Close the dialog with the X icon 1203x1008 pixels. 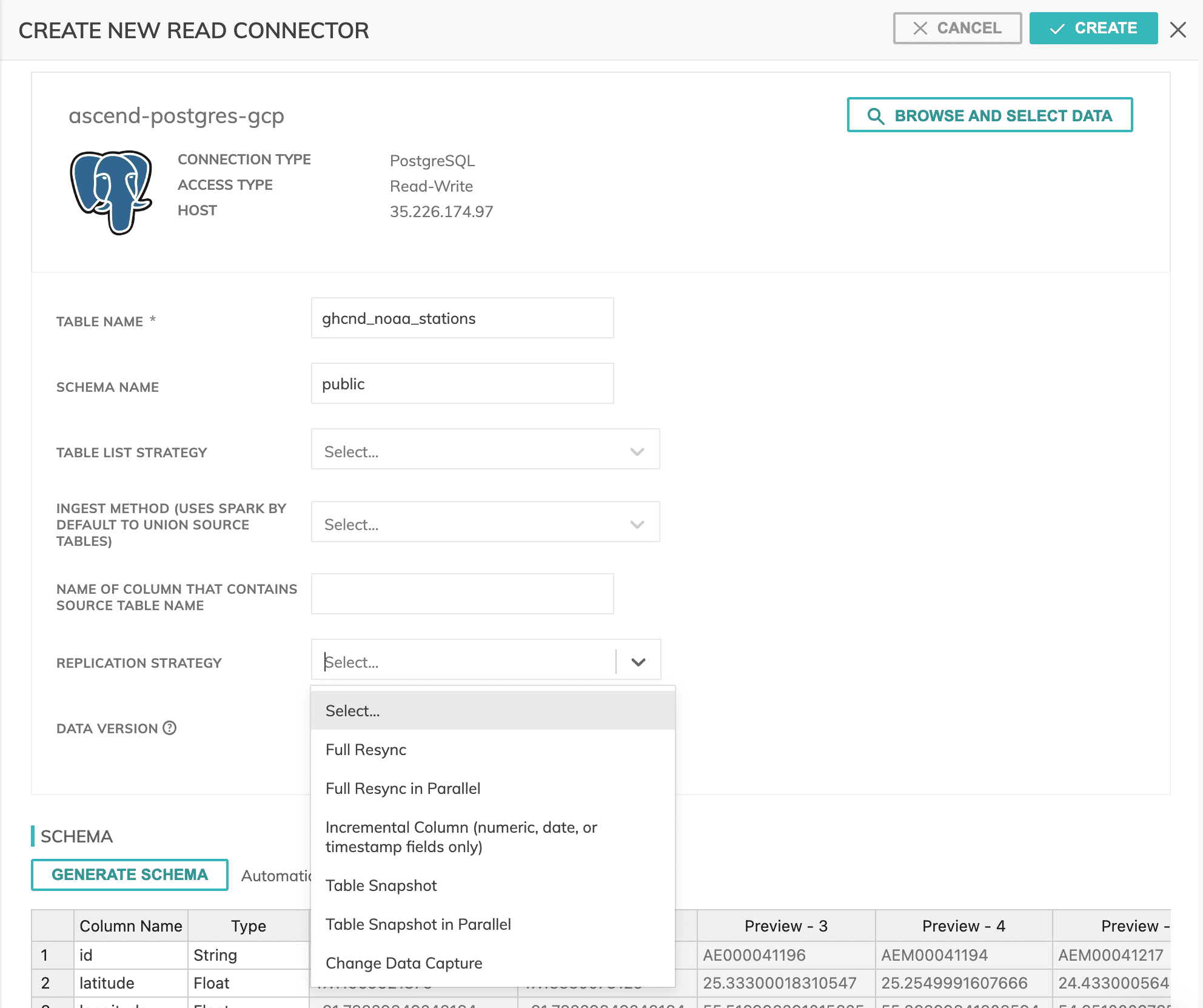pyautogui.click(x=1178, y=30)
